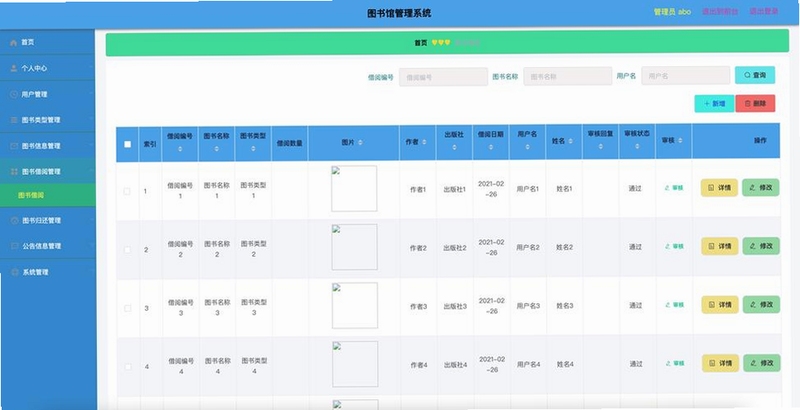Click 修改 button for row 1
This screenshot has height=410, width=800.
pos(761,187)
